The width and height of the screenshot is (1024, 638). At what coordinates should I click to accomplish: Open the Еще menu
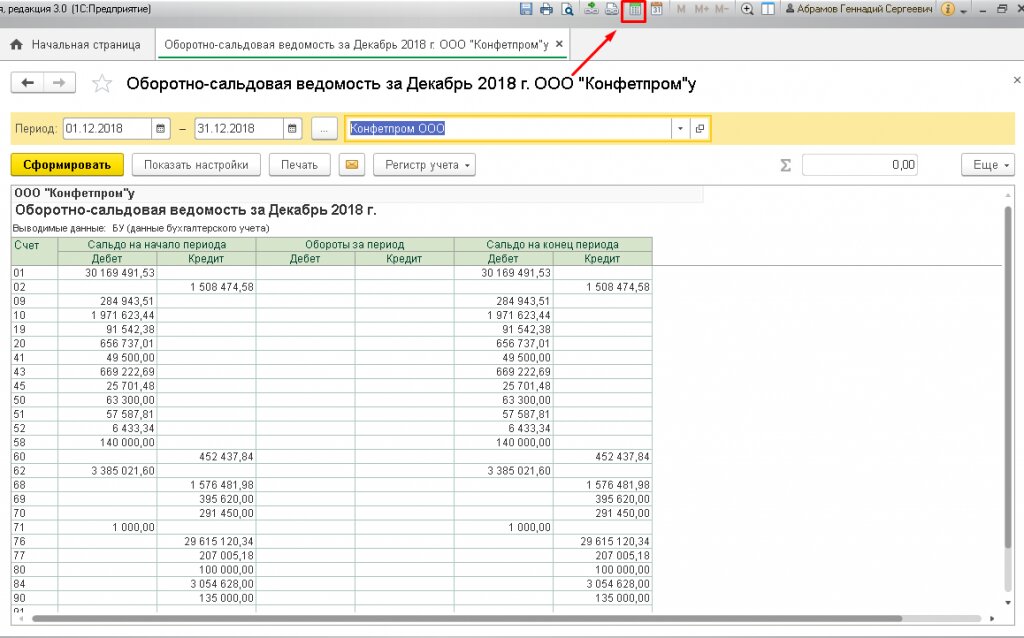tap(987, 165)
